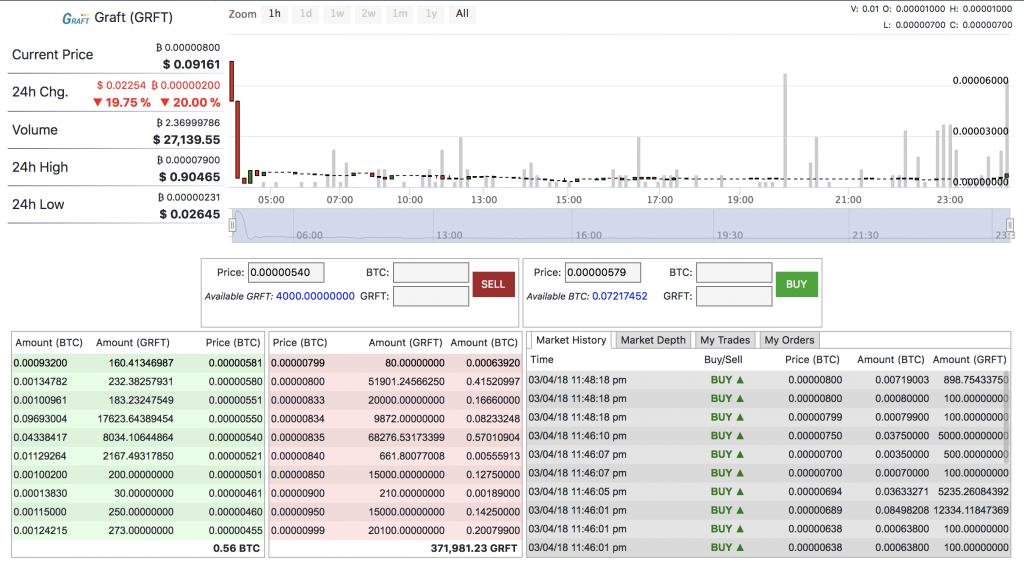1024x573 pixels.
Task: Select the 2w zoom button
Action: coord(368,14)
